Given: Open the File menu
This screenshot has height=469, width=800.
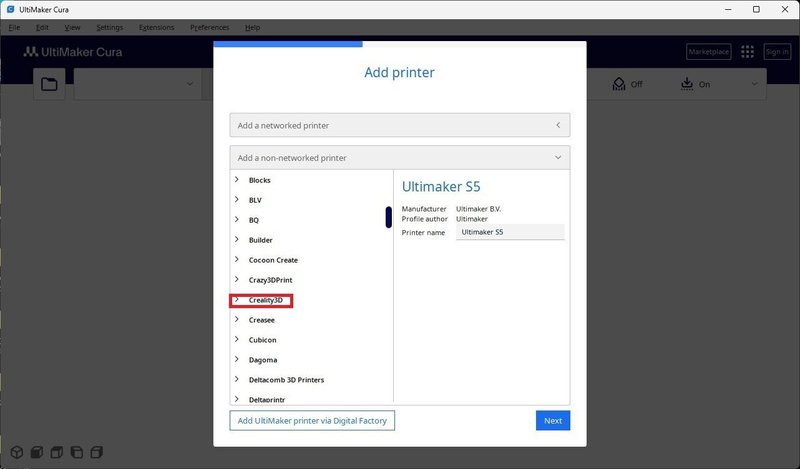Looking at the screenshot, I should [x=14, y=28].
